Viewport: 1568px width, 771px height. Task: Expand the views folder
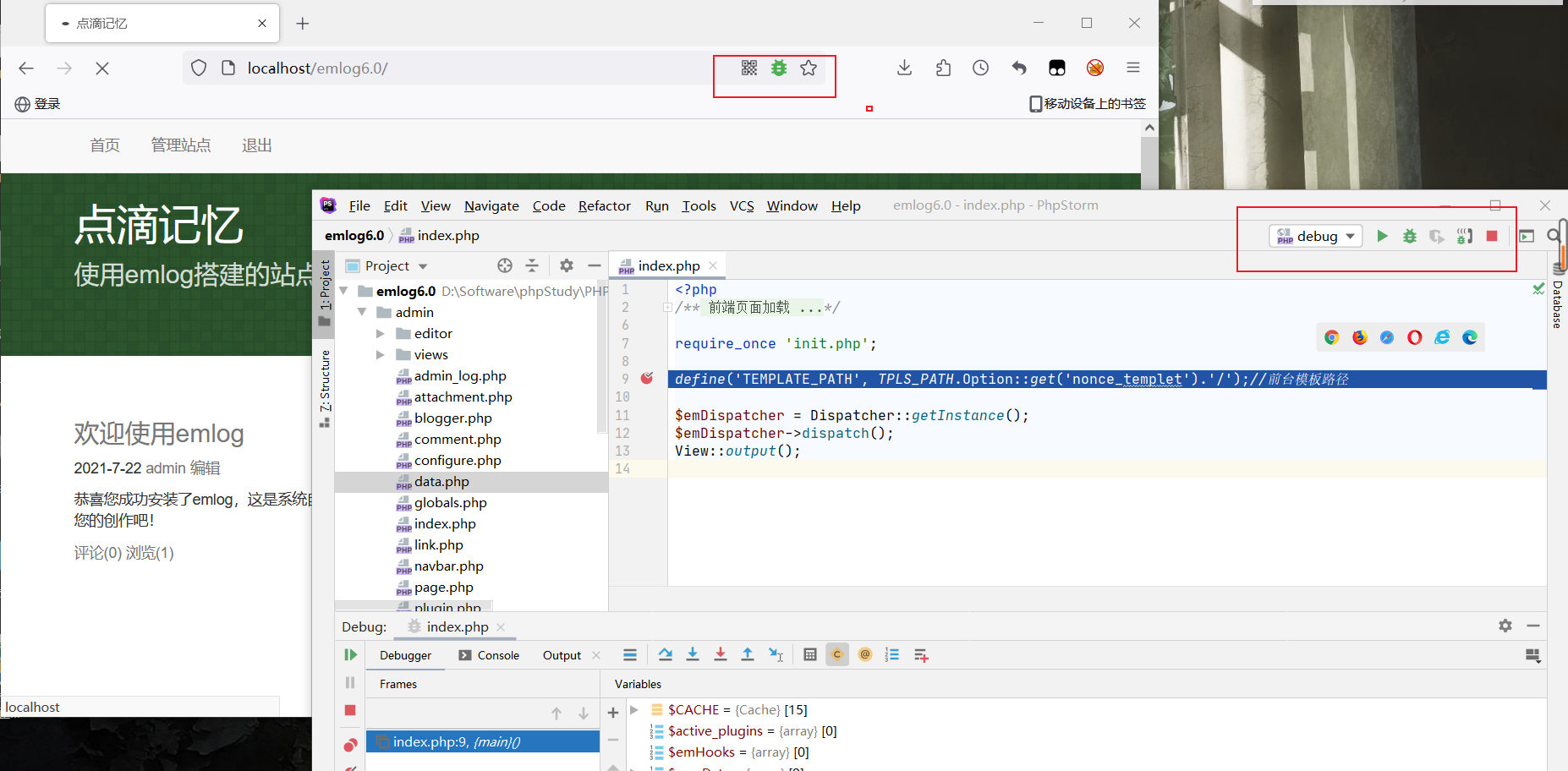[381, 354]
